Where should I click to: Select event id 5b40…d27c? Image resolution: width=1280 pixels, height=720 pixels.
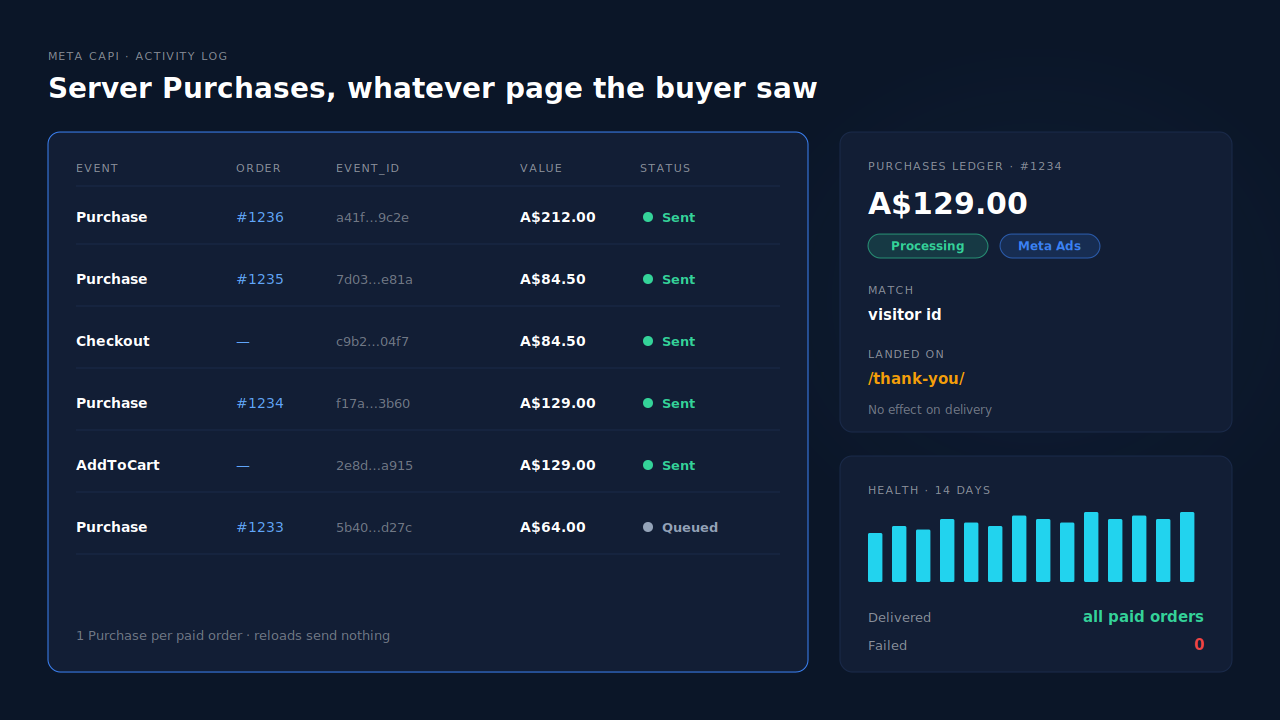(374, 527)
